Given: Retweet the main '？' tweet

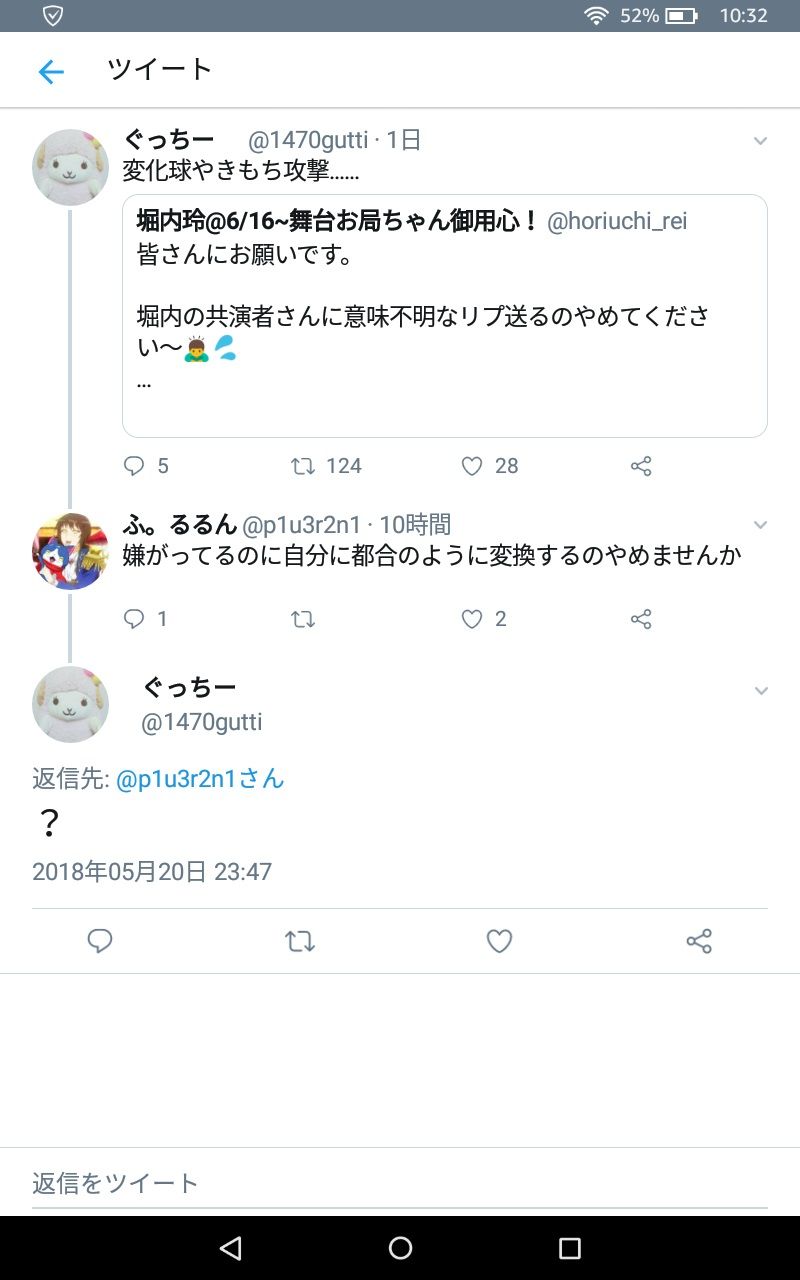Looking at the screenshot, I should coord(300,941).
